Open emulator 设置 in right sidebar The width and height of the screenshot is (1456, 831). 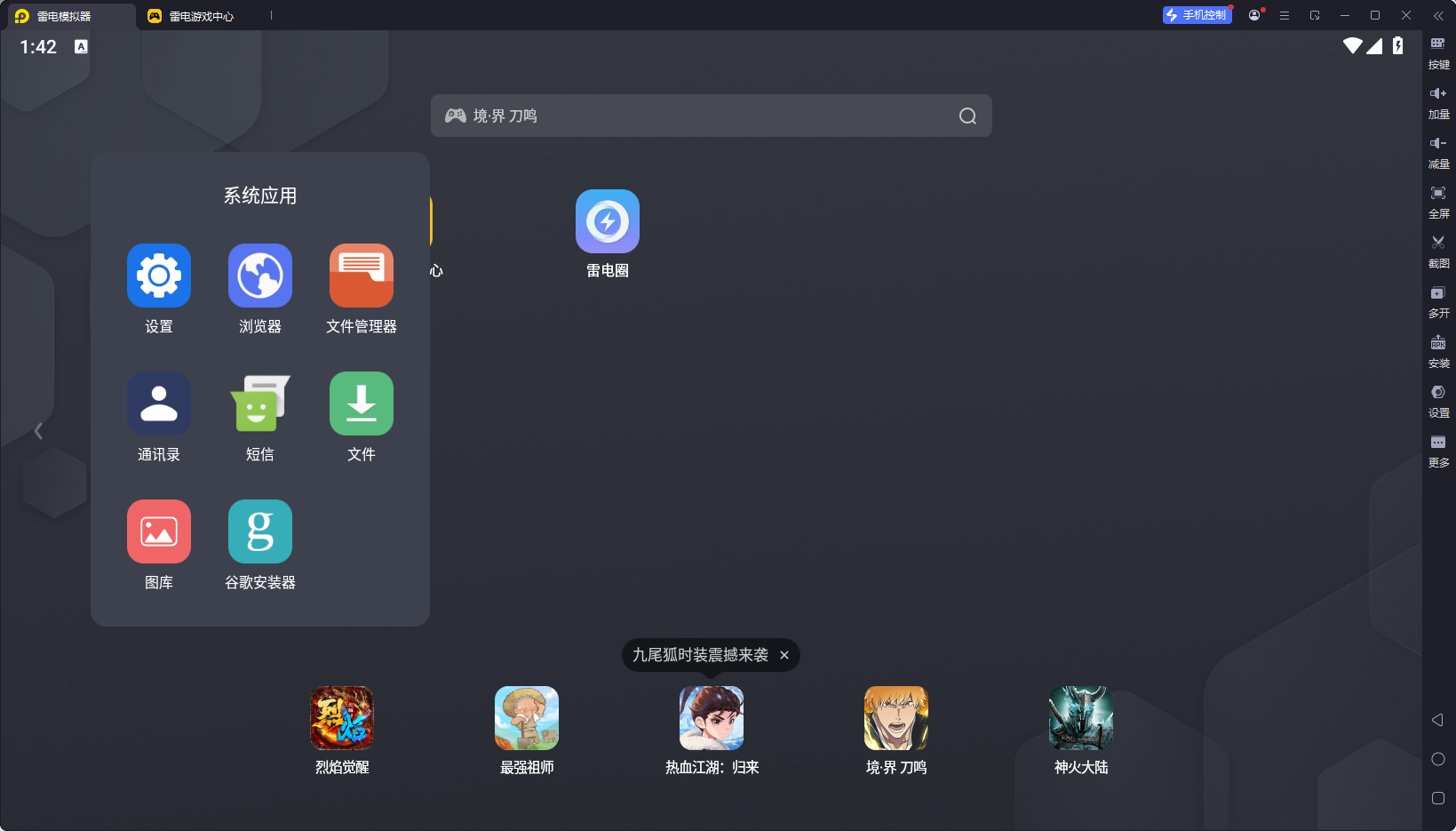[x=1438, y=401]
